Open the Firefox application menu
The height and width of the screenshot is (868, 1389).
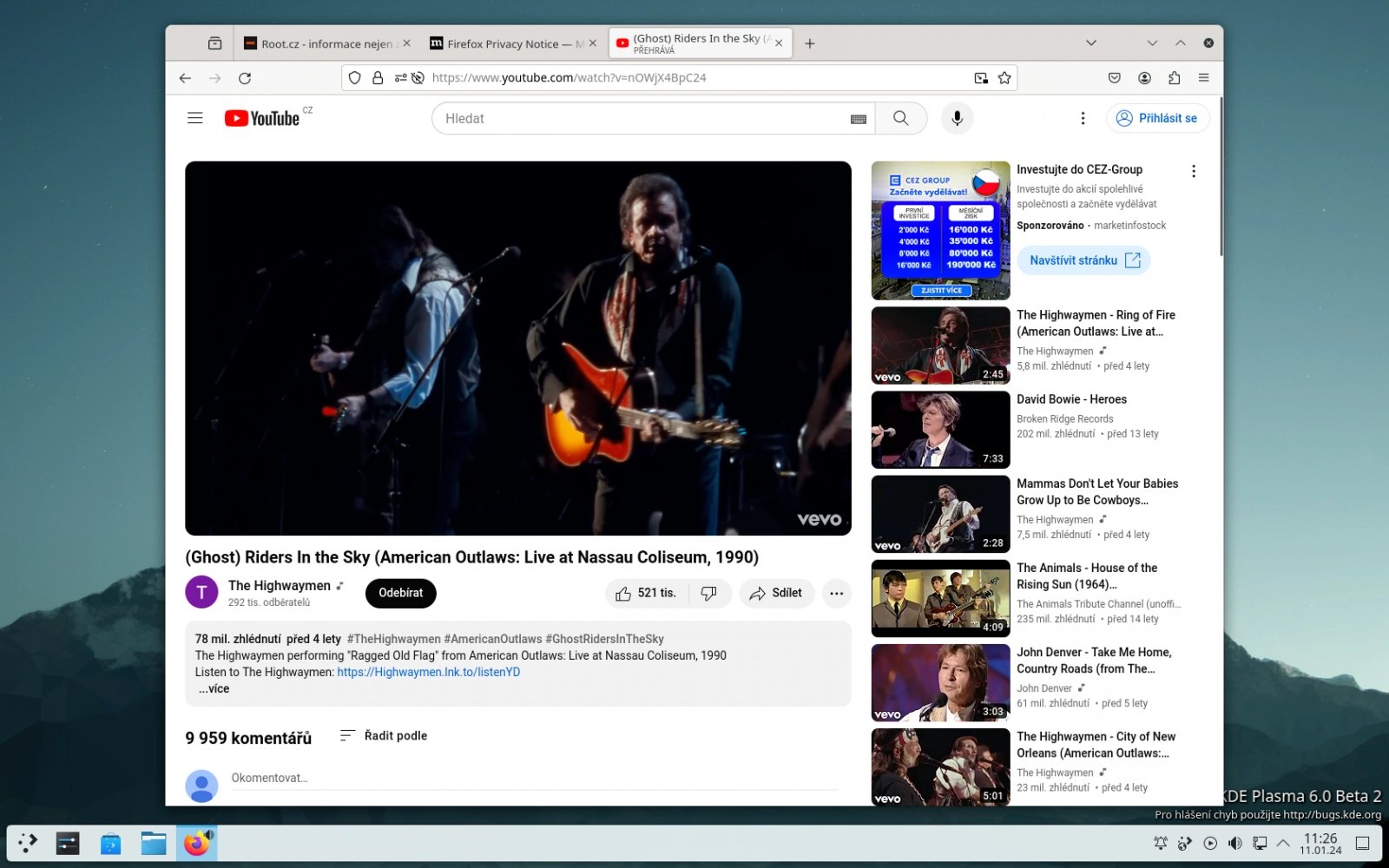[x=1203, y=78]
